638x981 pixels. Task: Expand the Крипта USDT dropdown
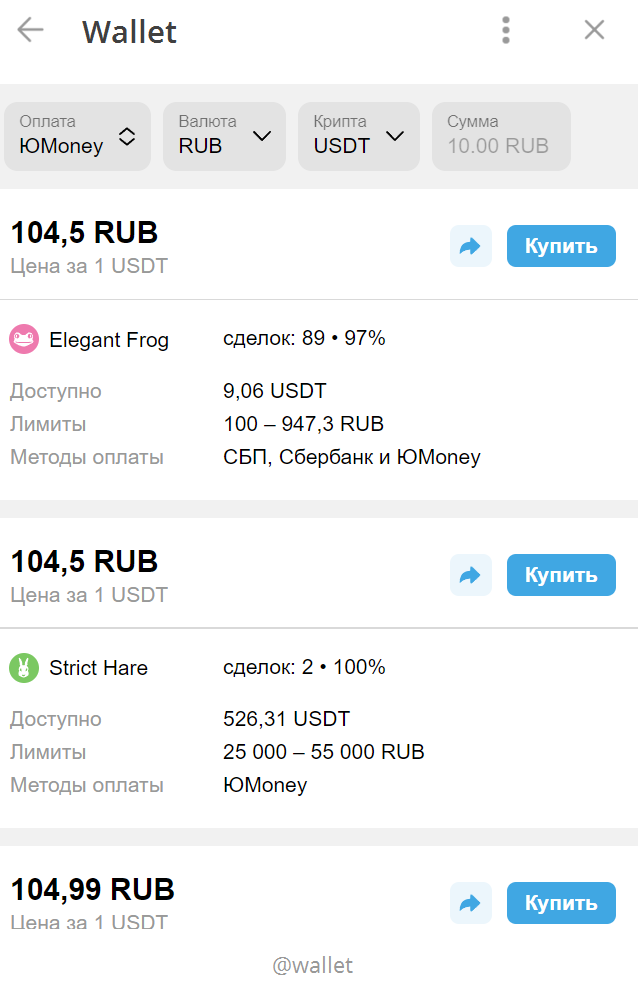(x=359, y=136)
